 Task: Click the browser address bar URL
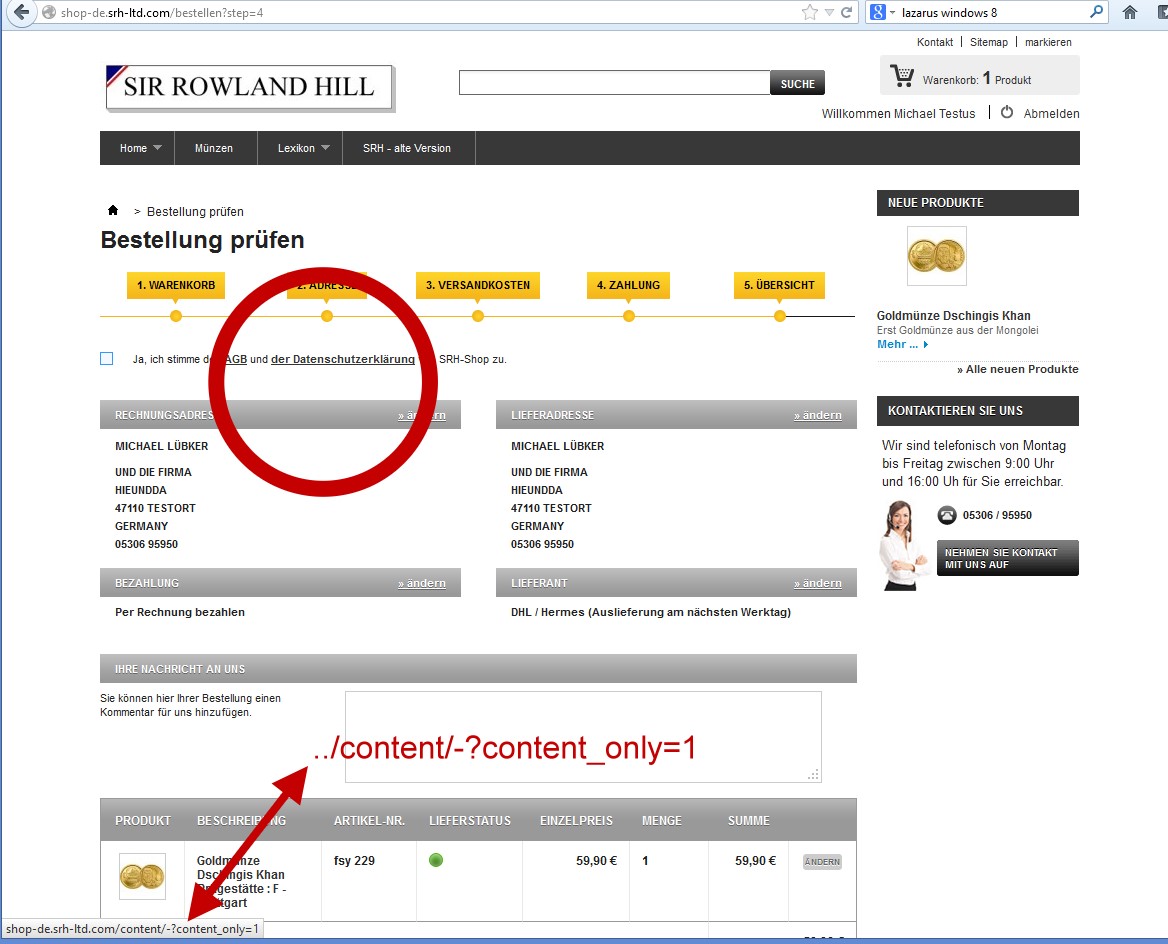(162, 13)
